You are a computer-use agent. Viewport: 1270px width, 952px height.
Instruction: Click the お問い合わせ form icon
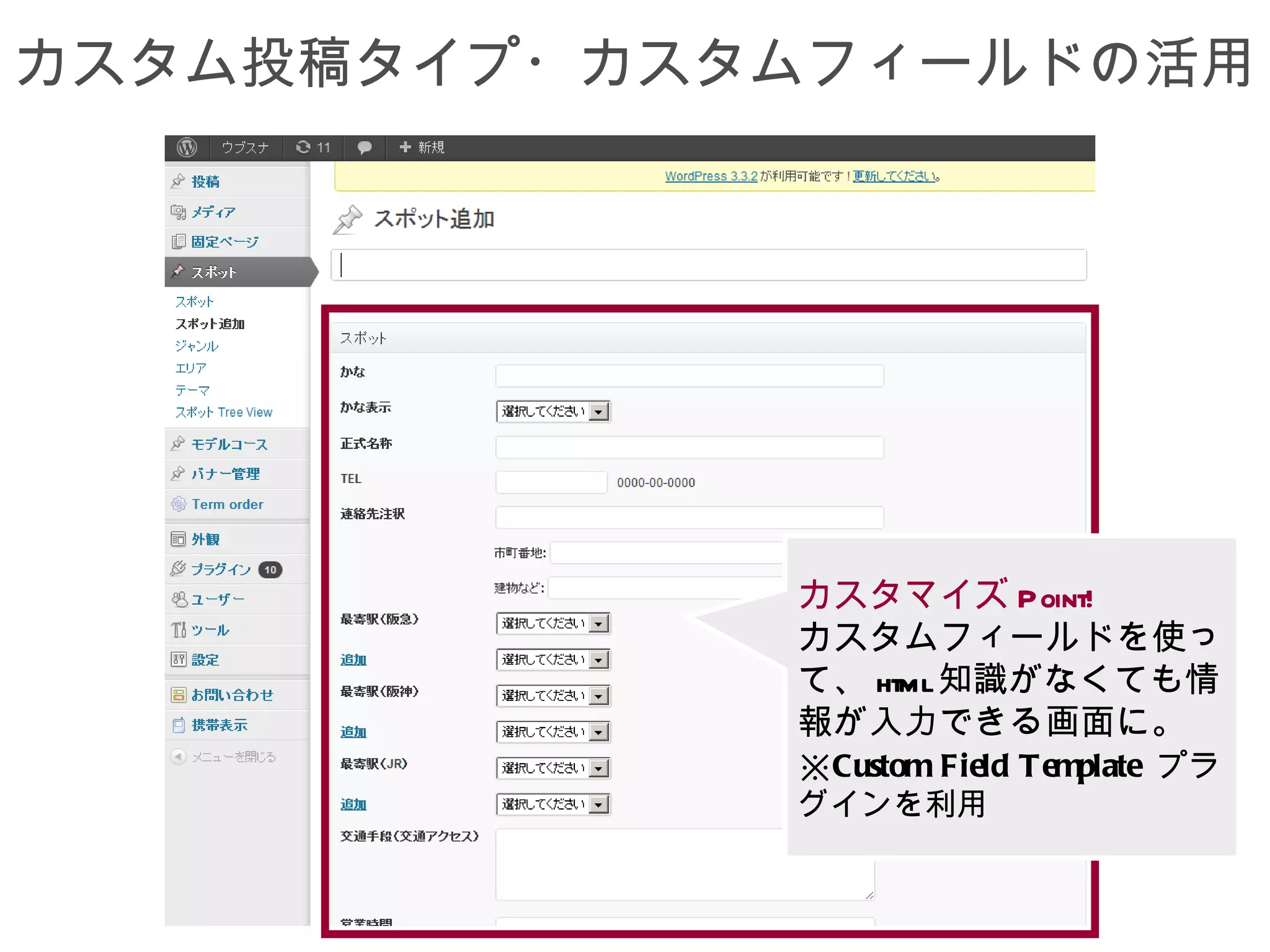pyautogui.click(x=178, y=695)
